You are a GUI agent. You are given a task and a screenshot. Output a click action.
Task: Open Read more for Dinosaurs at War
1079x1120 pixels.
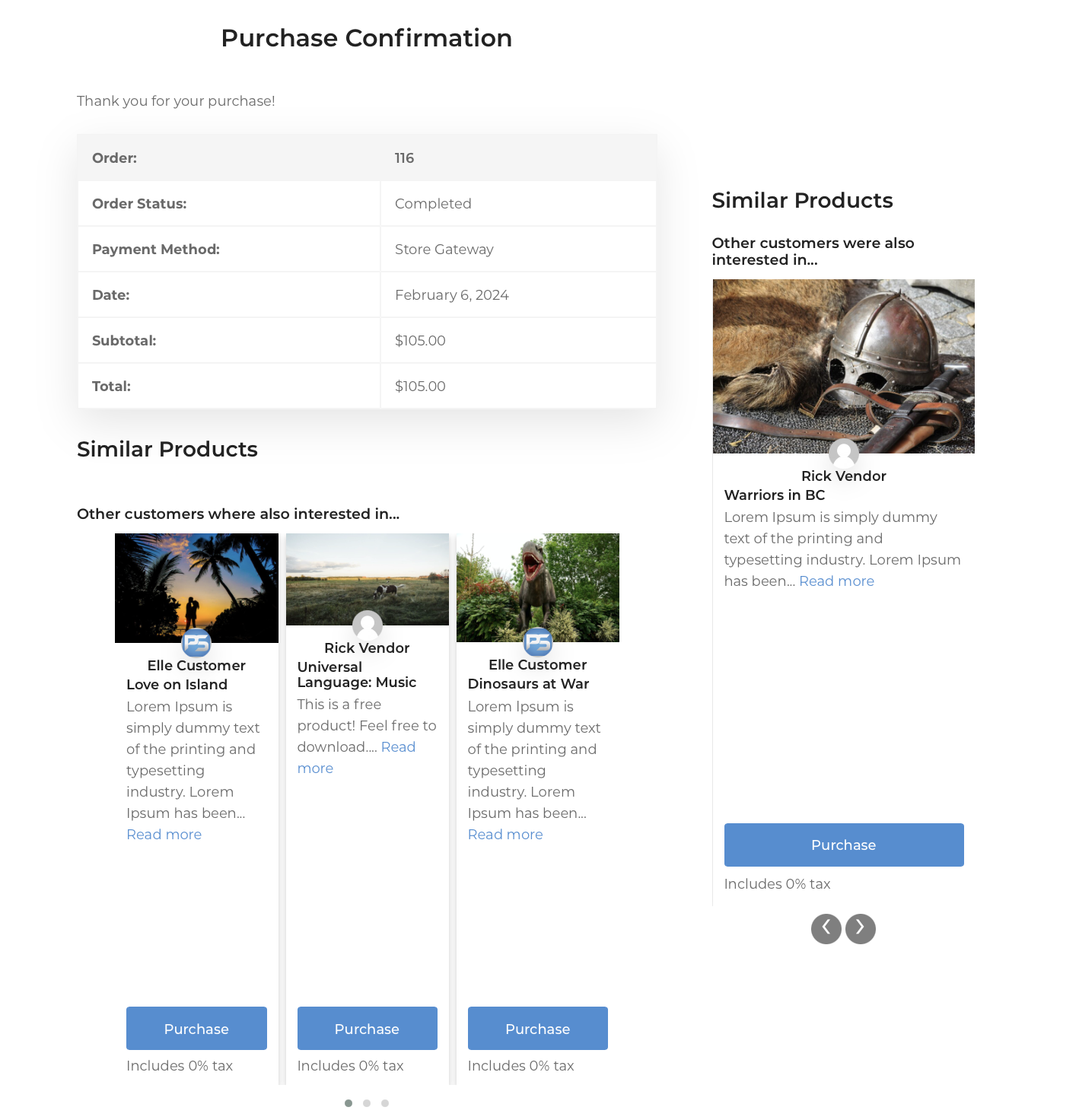click(505, 835)
